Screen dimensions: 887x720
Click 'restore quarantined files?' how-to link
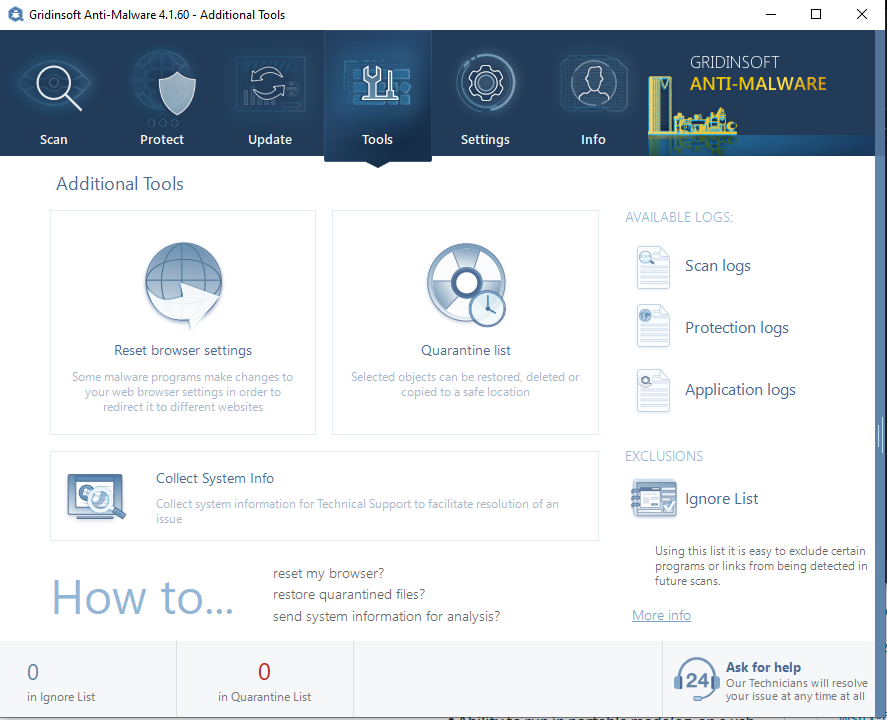(349, 594)
